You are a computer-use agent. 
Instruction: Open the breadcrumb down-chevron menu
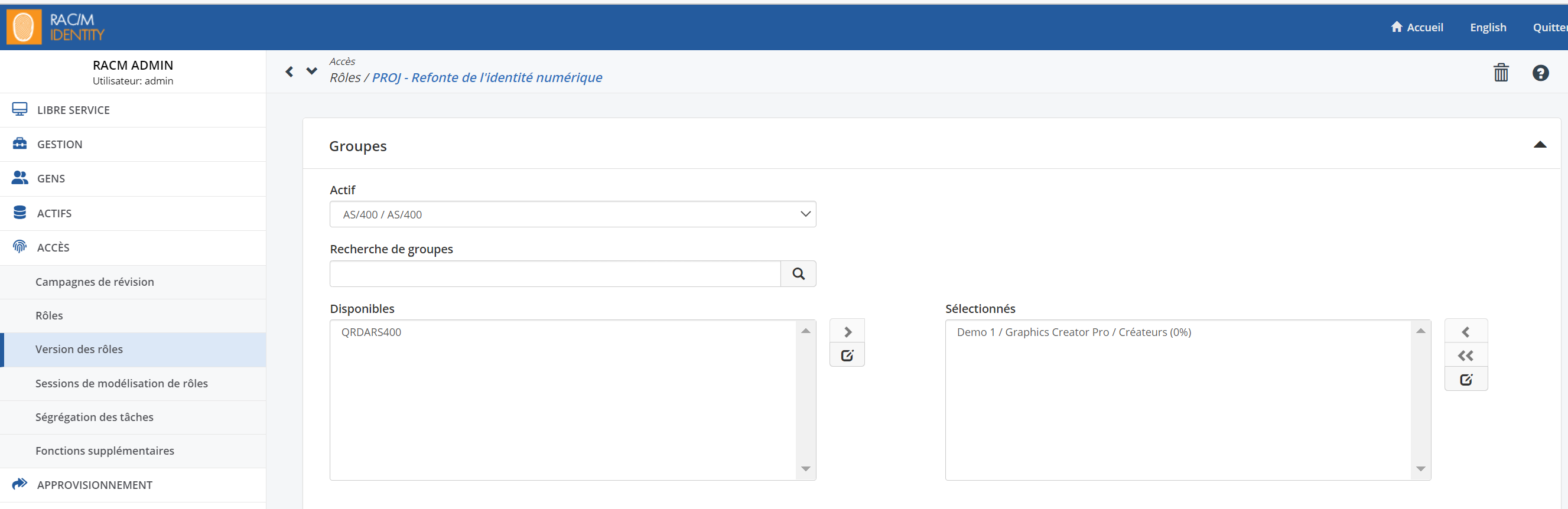tap(312, 71)
